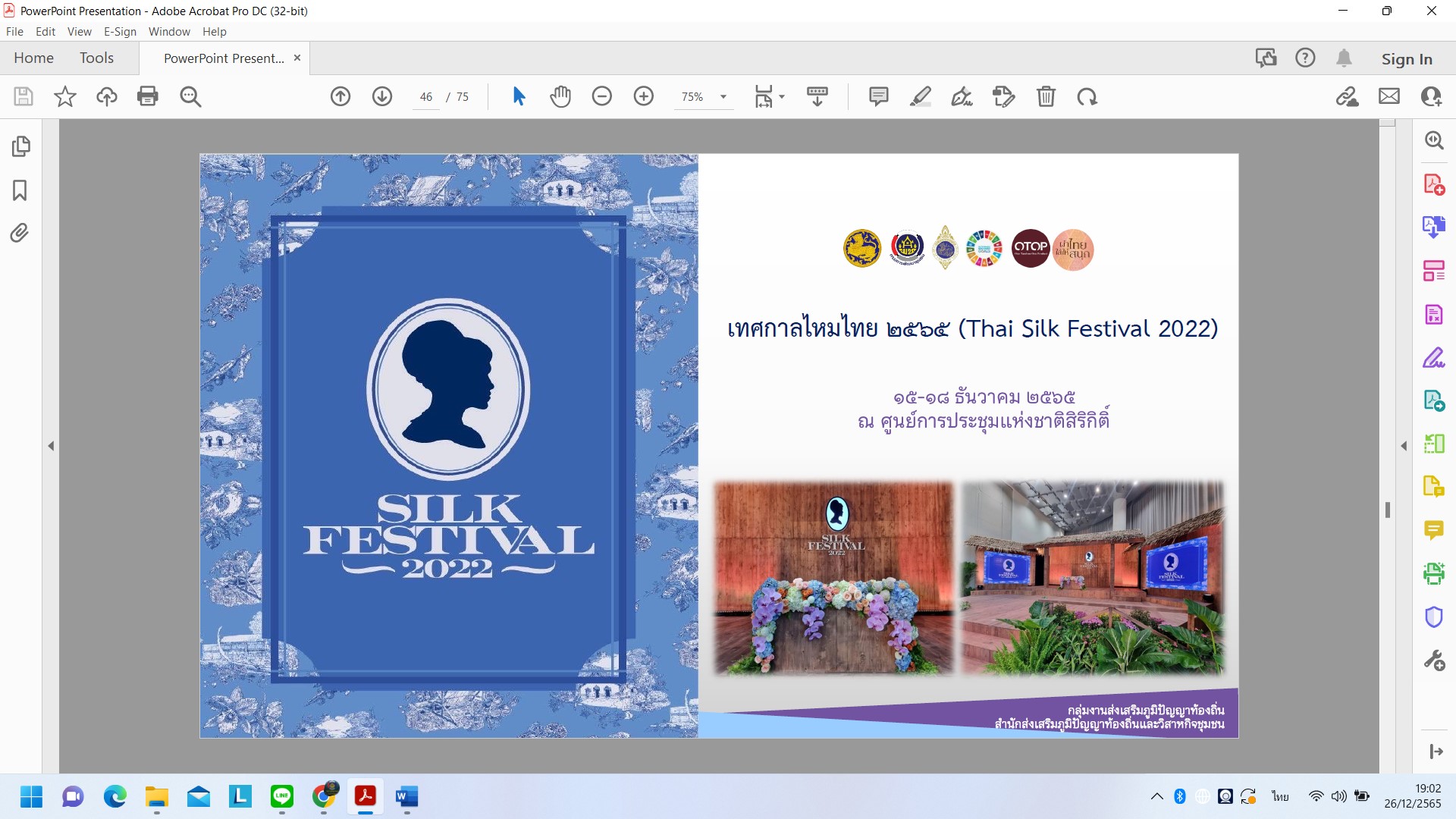The width and height of the screenshot is (1456, 819).
Task: Open Attachments paperclip panel
Action: pos(20,233)
